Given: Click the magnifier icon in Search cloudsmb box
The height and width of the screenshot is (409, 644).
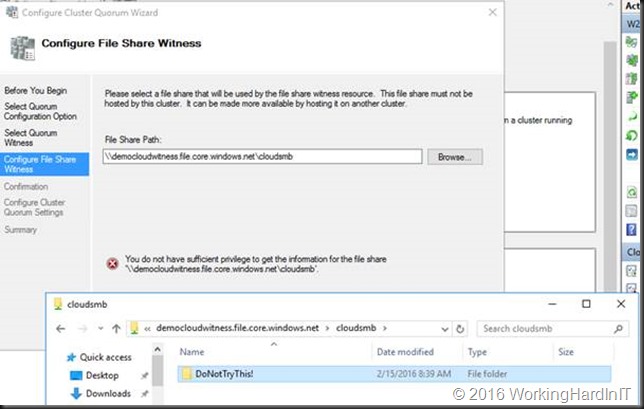Looking at the screenshot, I should (x=618, y=329).
